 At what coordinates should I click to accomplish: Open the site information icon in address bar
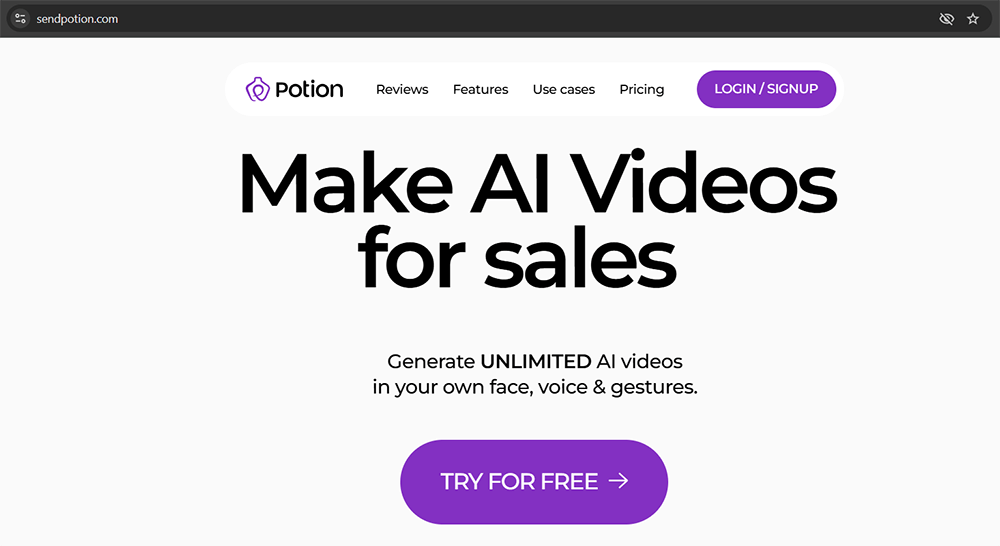pyautogui.click(x=20, y=18)
